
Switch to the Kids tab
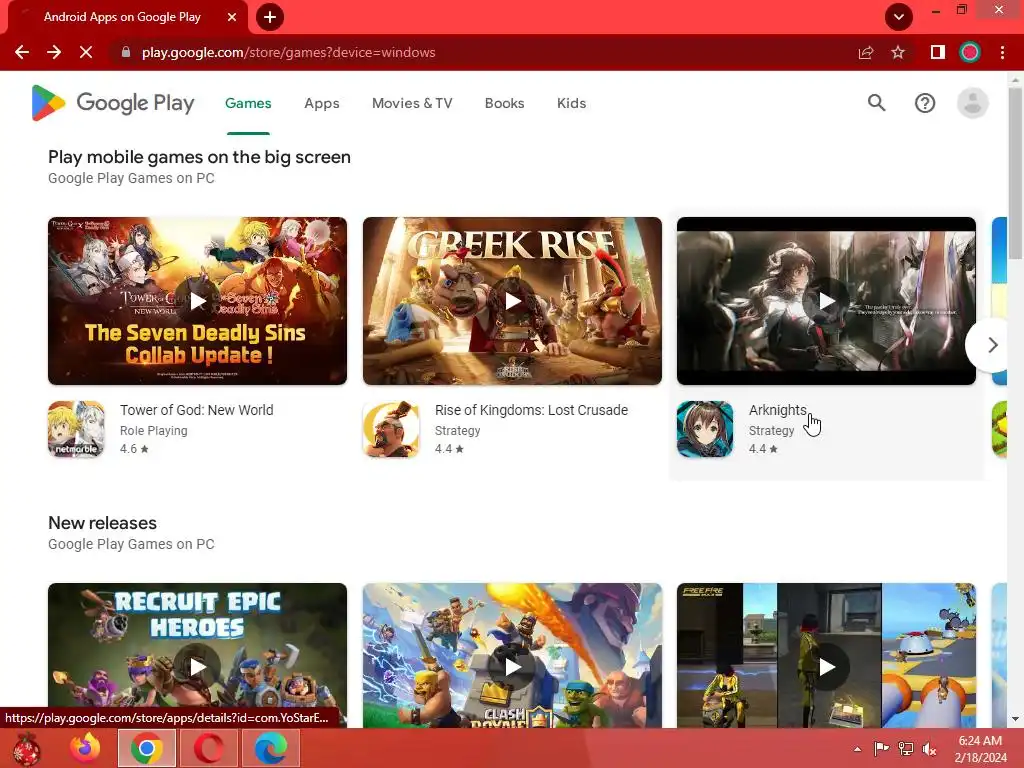click(571, 103)
